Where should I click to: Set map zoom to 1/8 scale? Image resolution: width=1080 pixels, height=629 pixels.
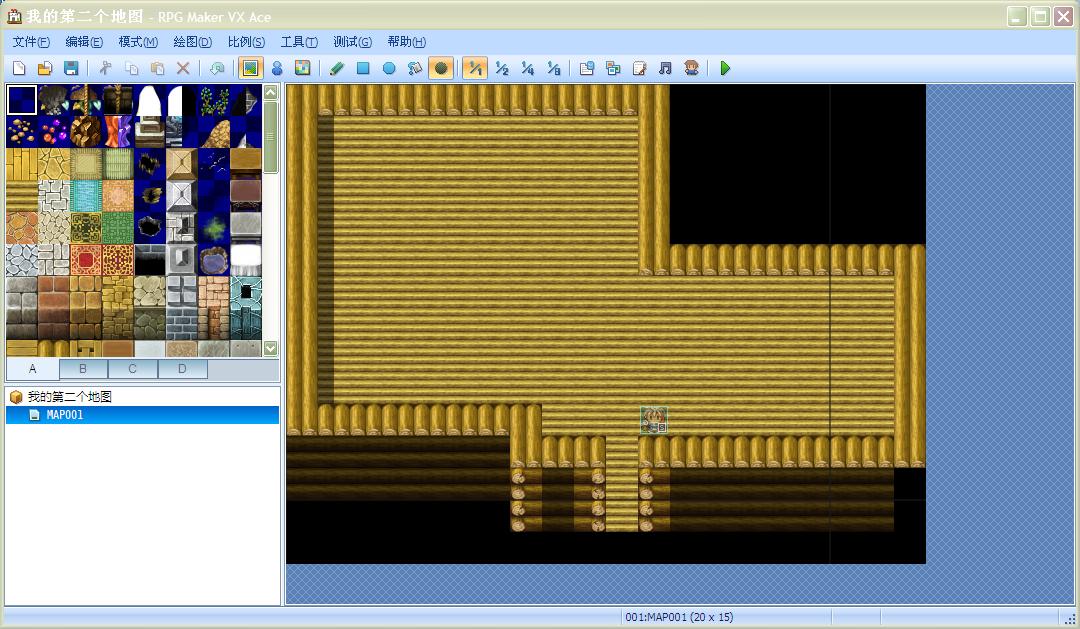pyautogui.click(x=554, y=68)
